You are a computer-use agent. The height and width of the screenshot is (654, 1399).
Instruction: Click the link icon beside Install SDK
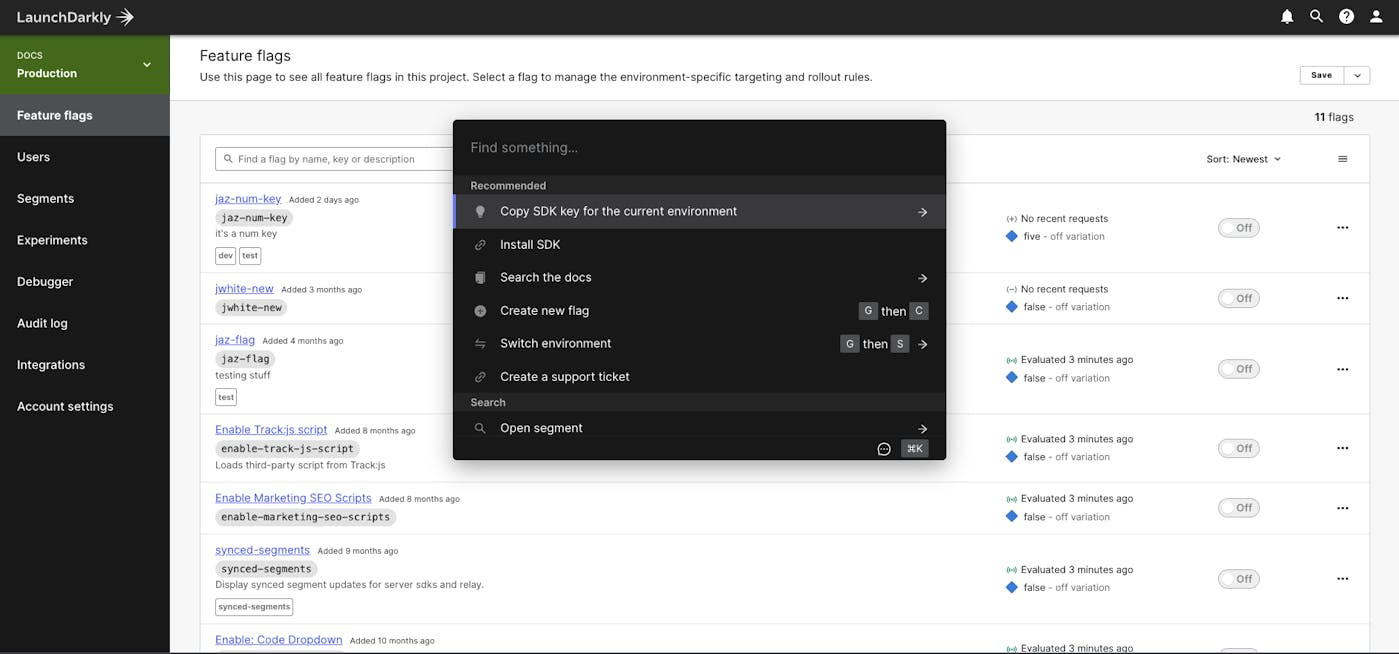pos(480,245)
